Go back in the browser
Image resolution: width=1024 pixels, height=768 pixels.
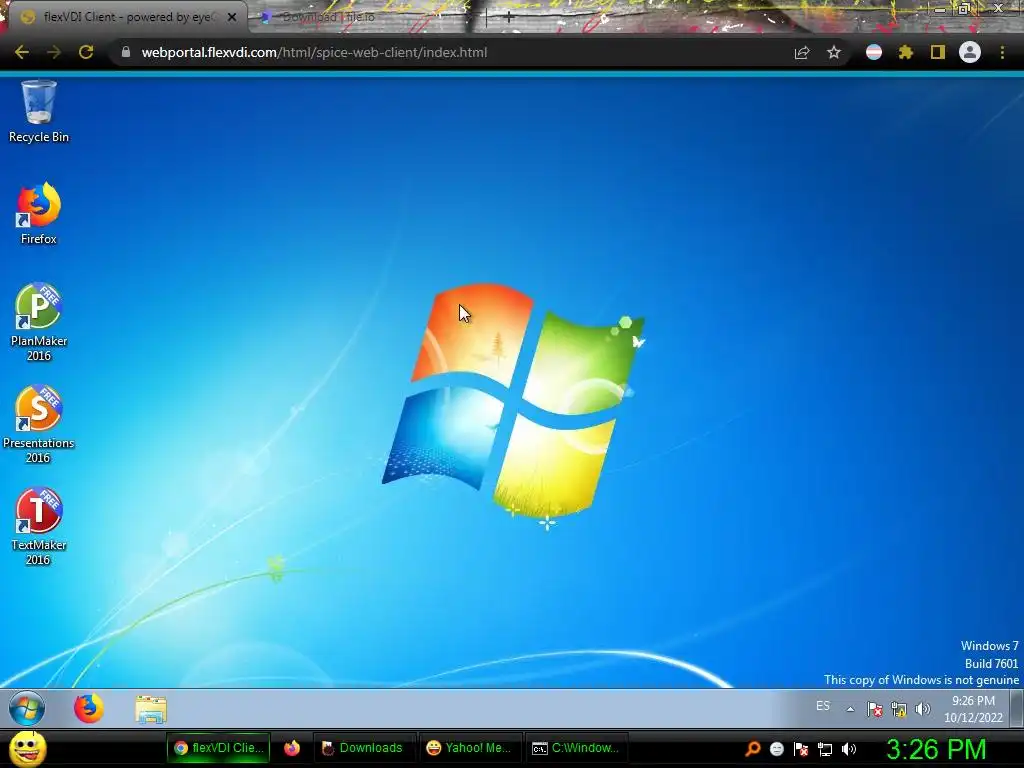[22, 52]
